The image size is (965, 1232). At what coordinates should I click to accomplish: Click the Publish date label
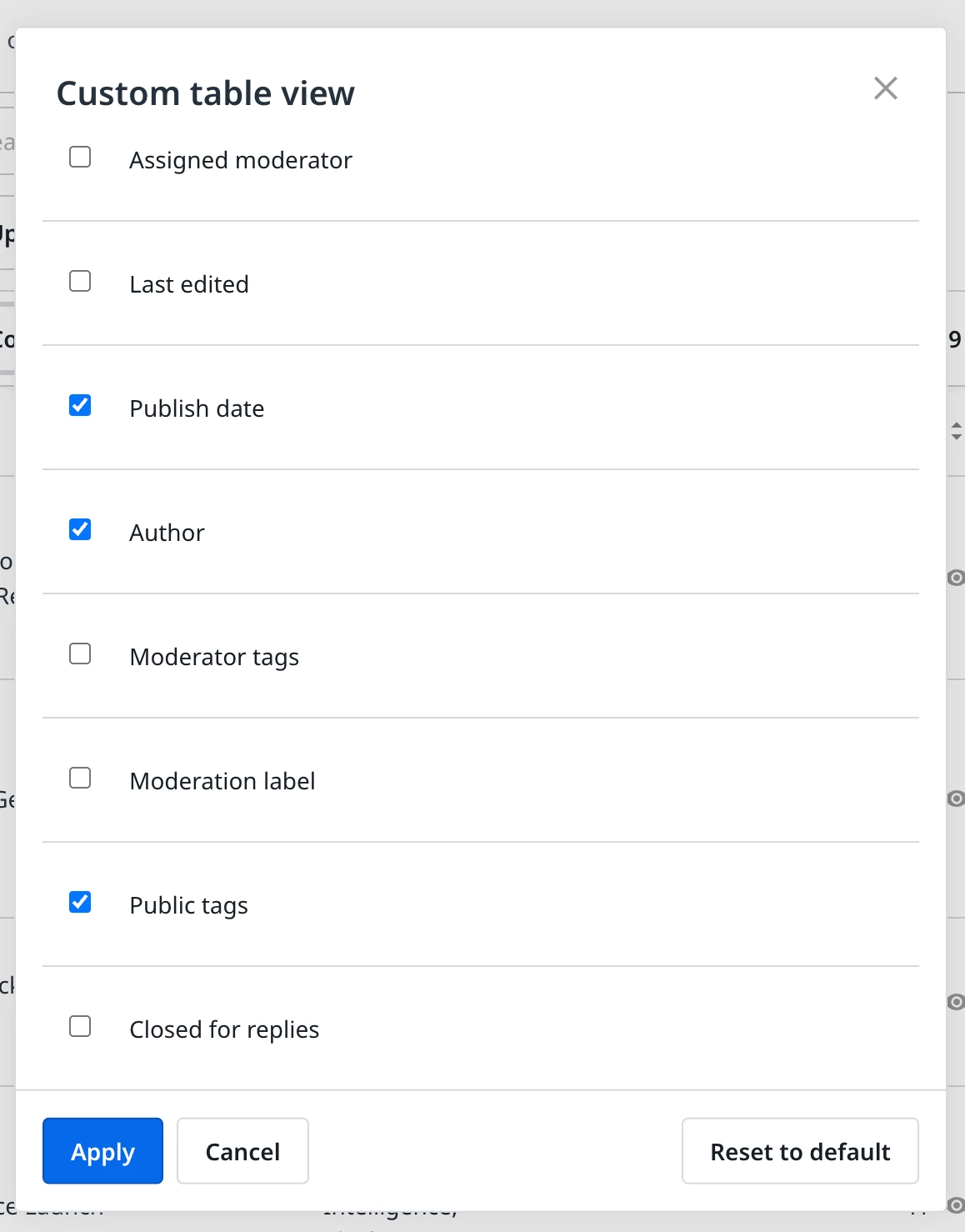[x=197, y=408]
